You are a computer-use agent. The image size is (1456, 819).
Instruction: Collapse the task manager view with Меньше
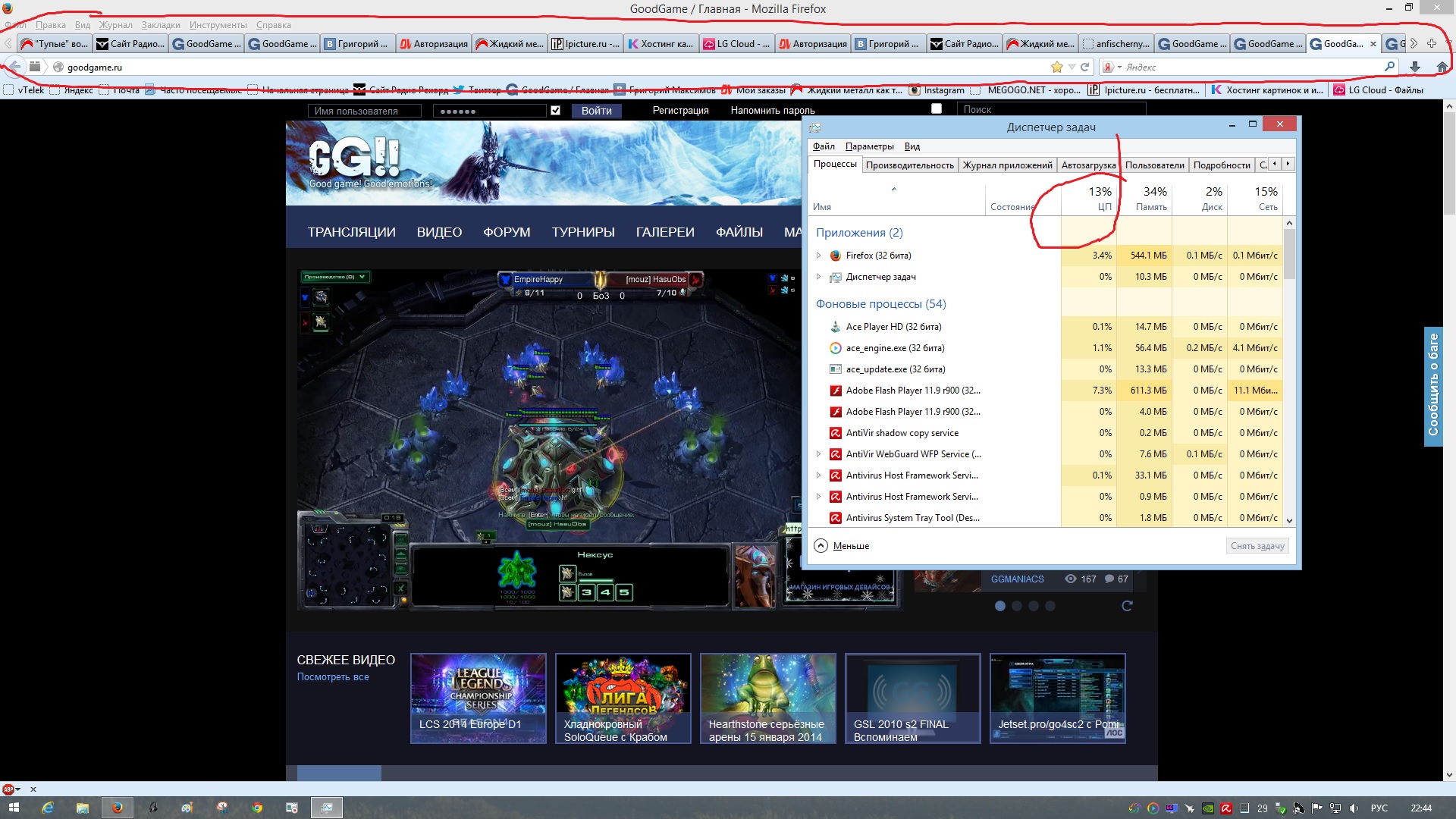[842, 546]
